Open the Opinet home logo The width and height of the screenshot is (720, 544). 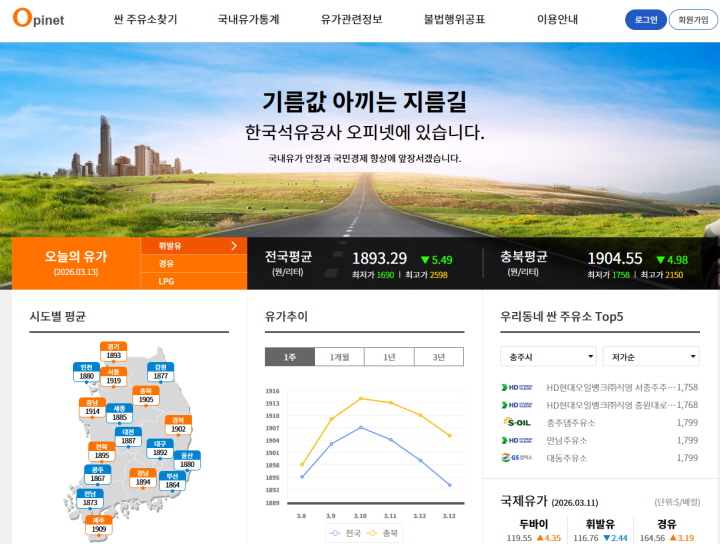pyautogui.click(x=38, y=18)
